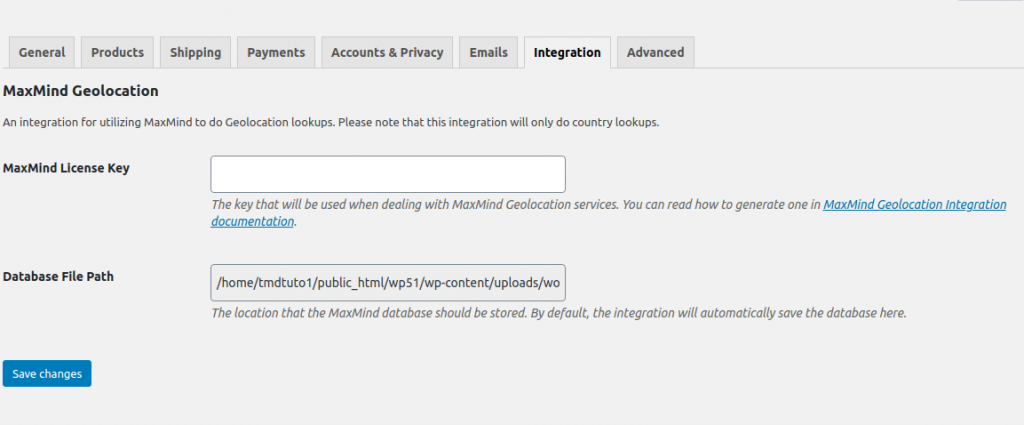The width and height of the screenshot is (1024, 425).
Task: Switch to the Emails tab
Action: (489, 53)
